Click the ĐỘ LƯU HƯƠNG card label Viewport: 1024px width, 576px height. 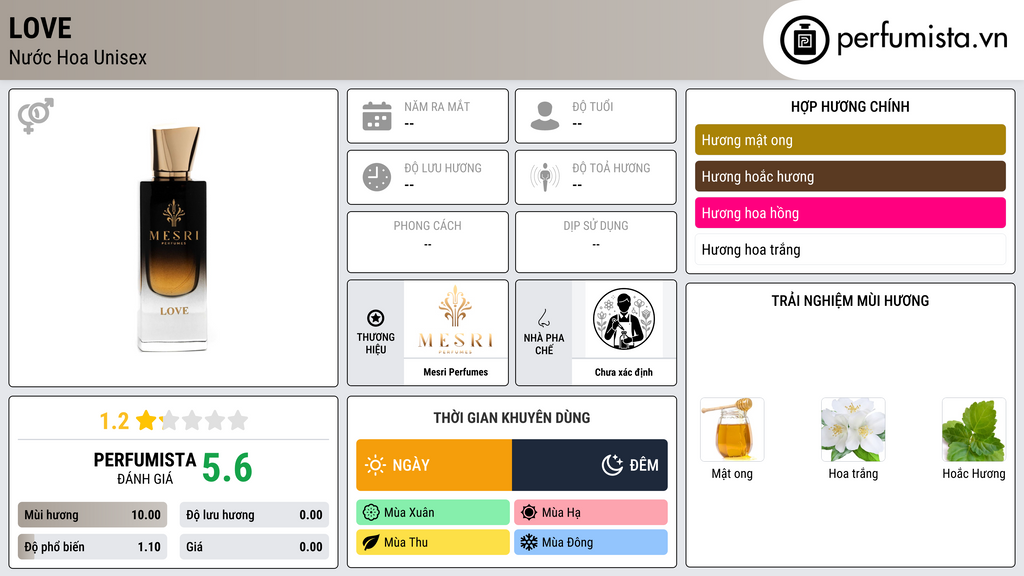pyautogui.click(x=443, y=168)
